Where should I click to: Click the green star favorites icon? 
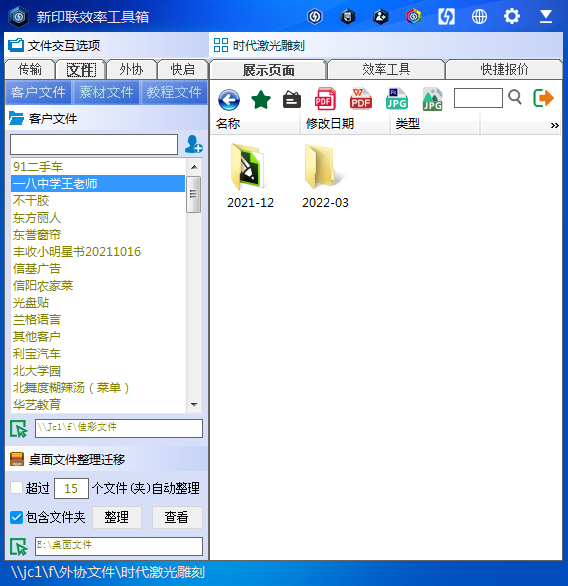(261, 99)
